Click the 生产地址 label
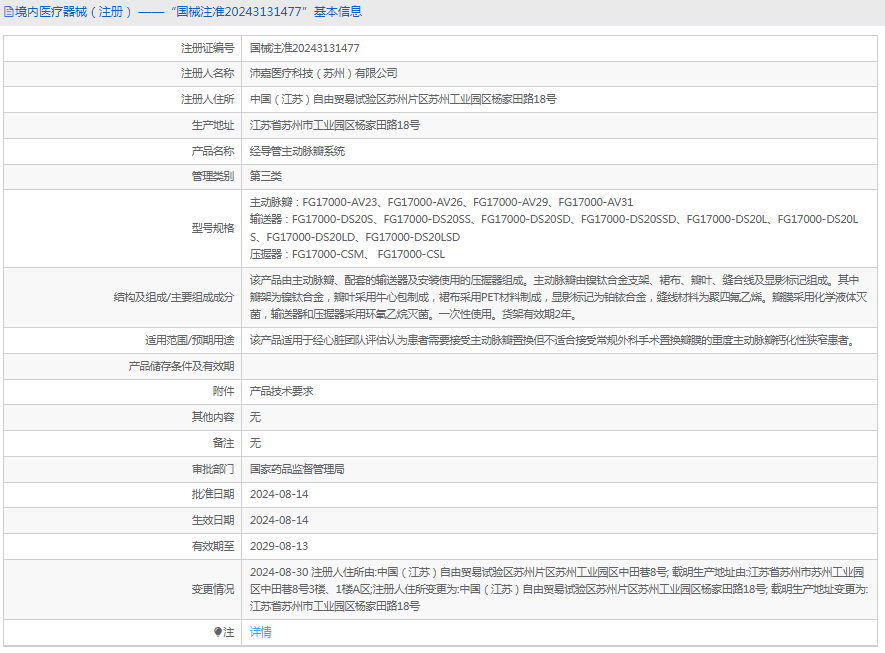The width and height of the screenshot is (885, 653). pyautogui.click(x=213, y=125)
